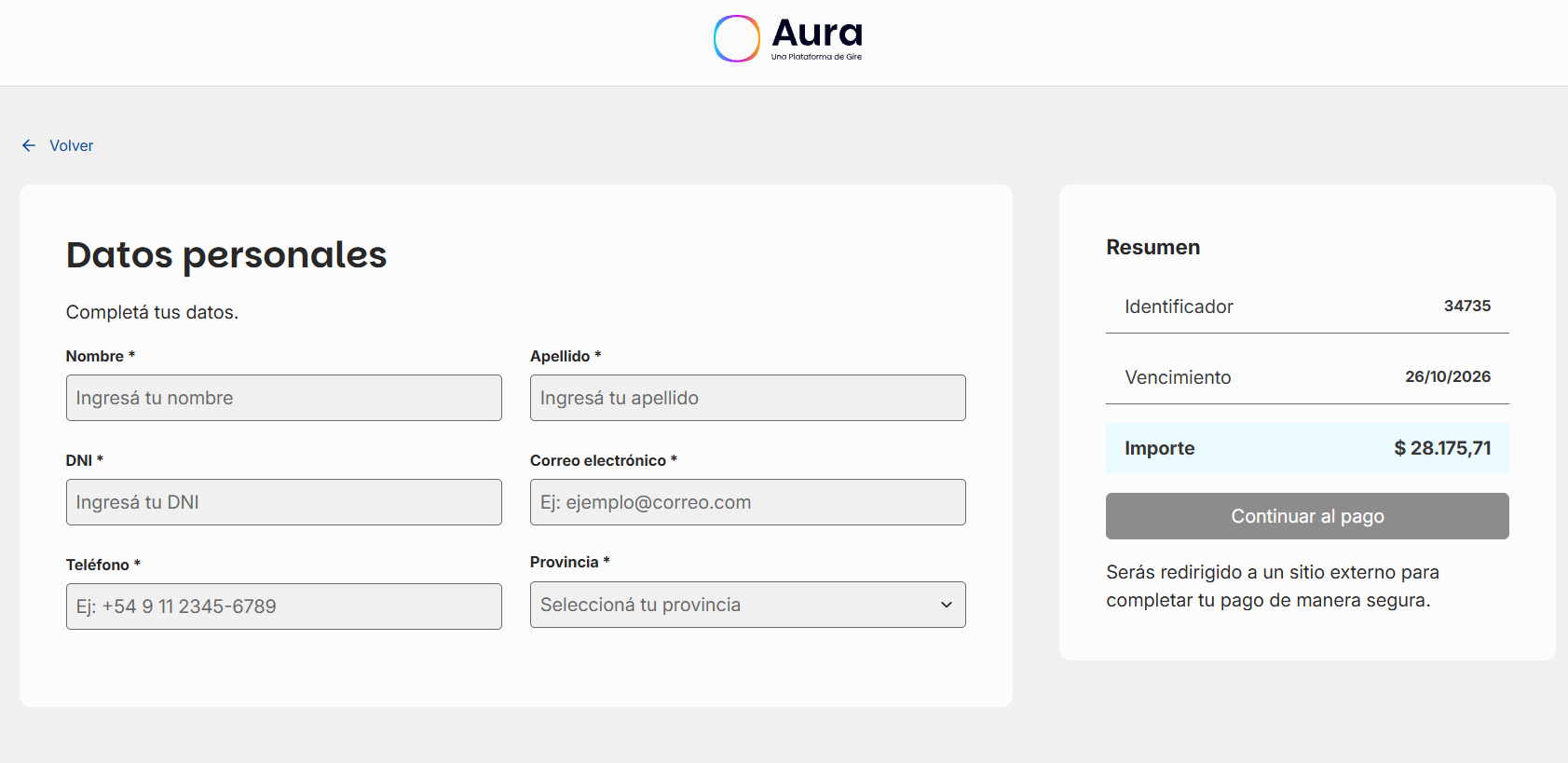
Task: Click the Continuar al pago button
Action: pos(1307,516)
